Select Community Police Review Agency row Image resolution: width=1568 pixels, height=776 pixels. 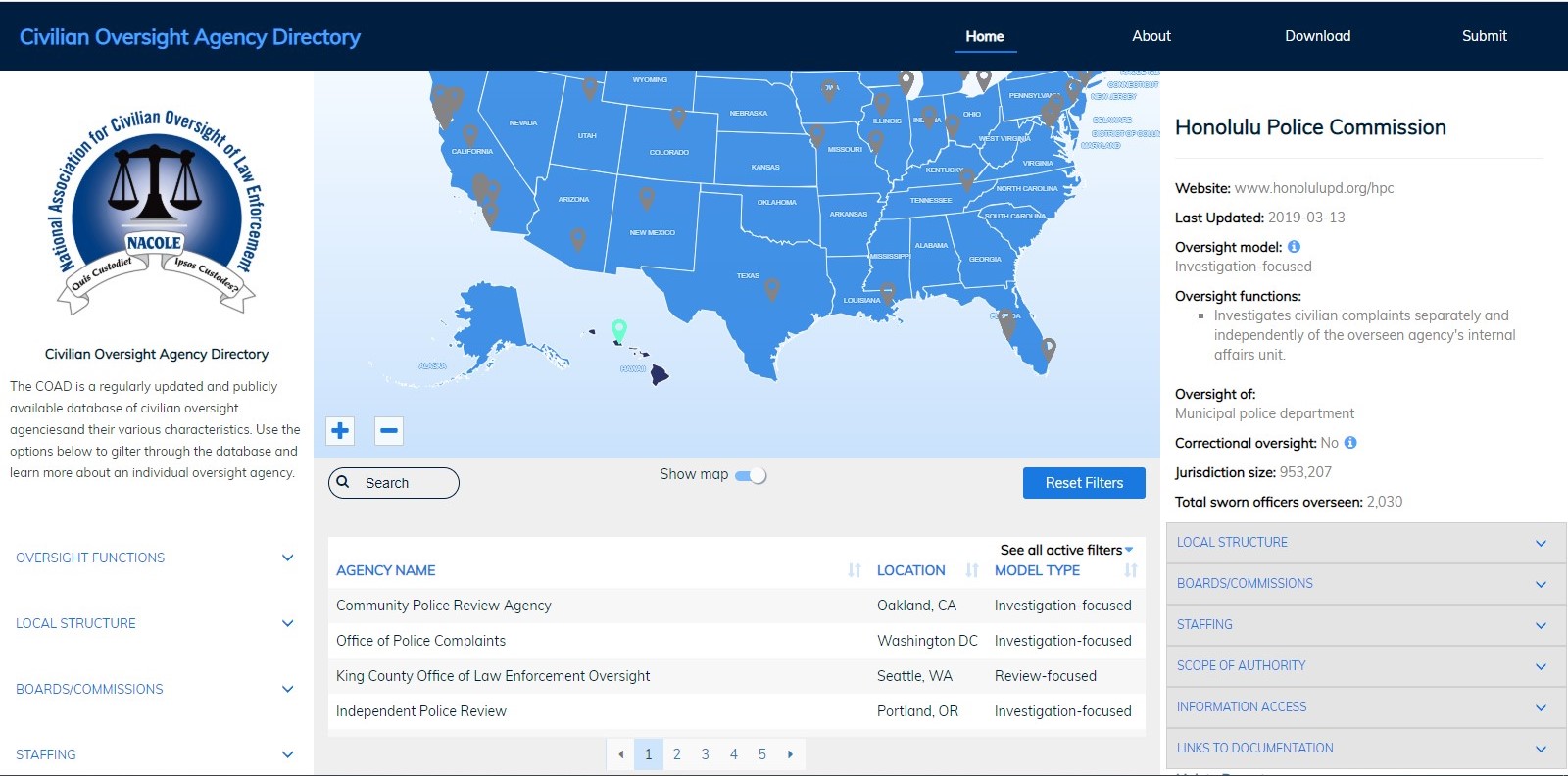pyautogui.click(x=737, y=606)
